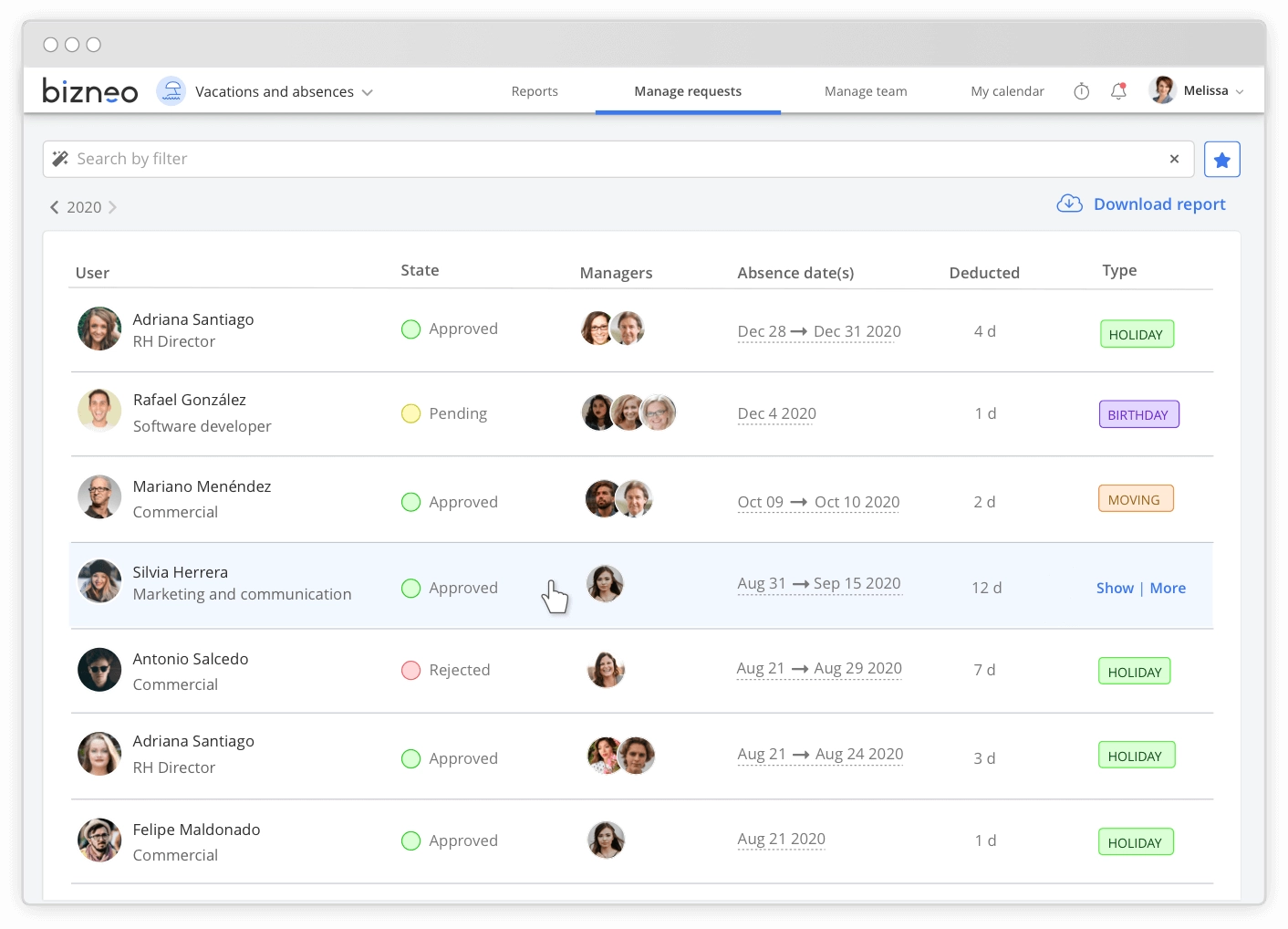Click the 2020 year label
Viewport: 1288px width, 929px height.
point(84,207)
